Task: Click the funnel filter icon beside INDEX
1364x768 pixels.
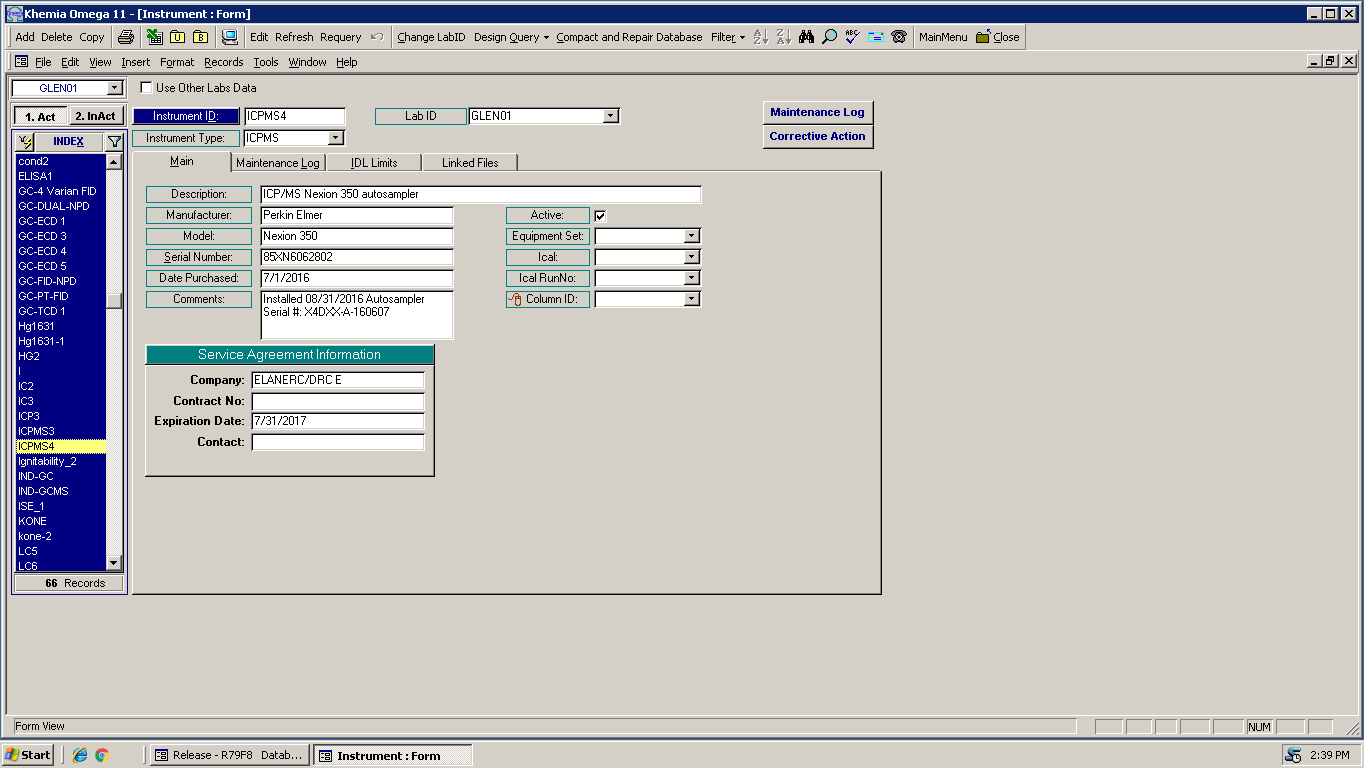Action: pos(115,142)
